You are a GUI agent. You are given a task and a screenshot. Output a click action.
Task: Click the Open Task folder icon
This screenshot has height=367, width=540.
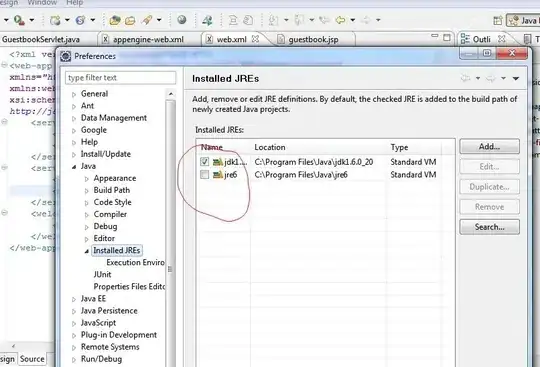pos(130,20)
